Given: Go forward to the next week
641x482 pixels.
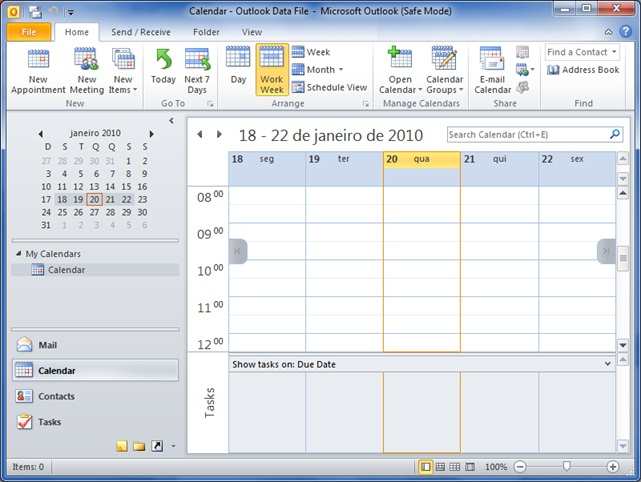Looking at the screenshot, I should 220,134.
